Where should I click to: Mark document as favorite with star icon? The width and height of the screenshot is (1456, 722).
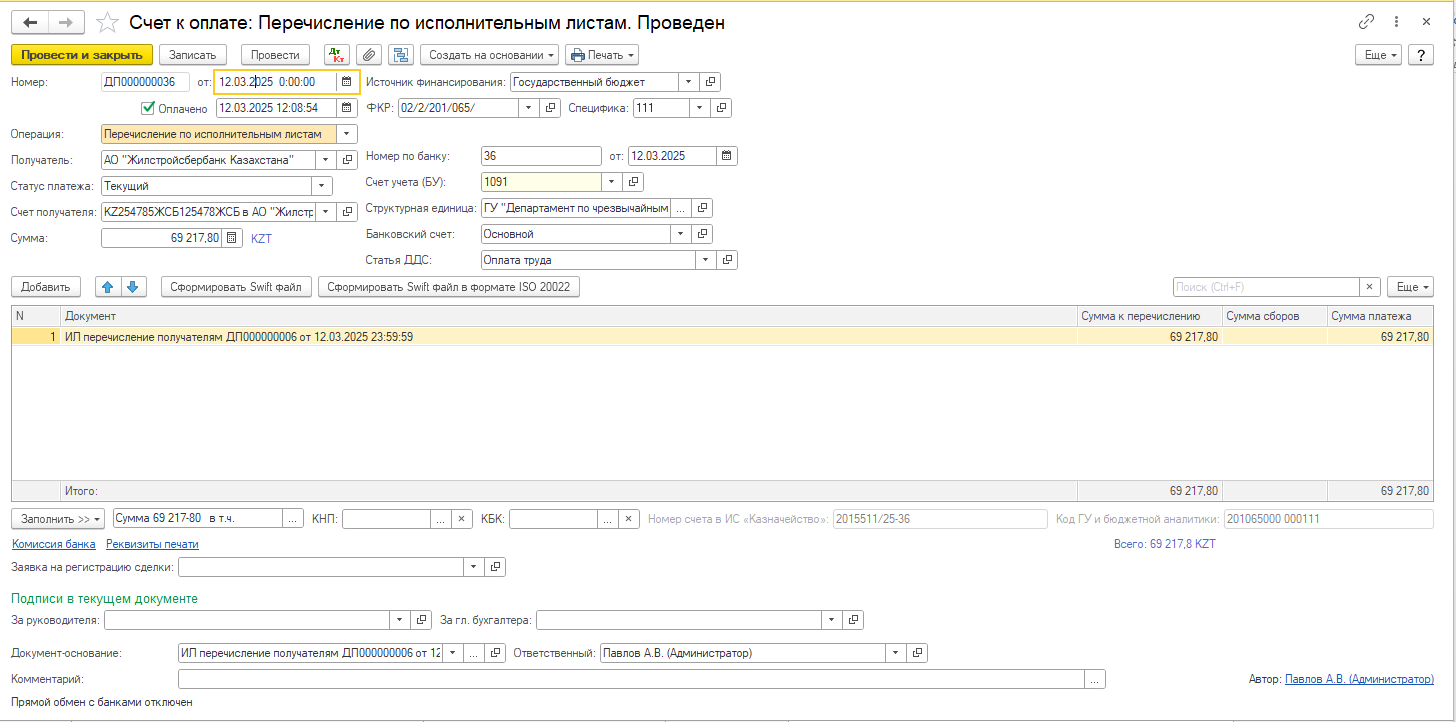[107, 22]
